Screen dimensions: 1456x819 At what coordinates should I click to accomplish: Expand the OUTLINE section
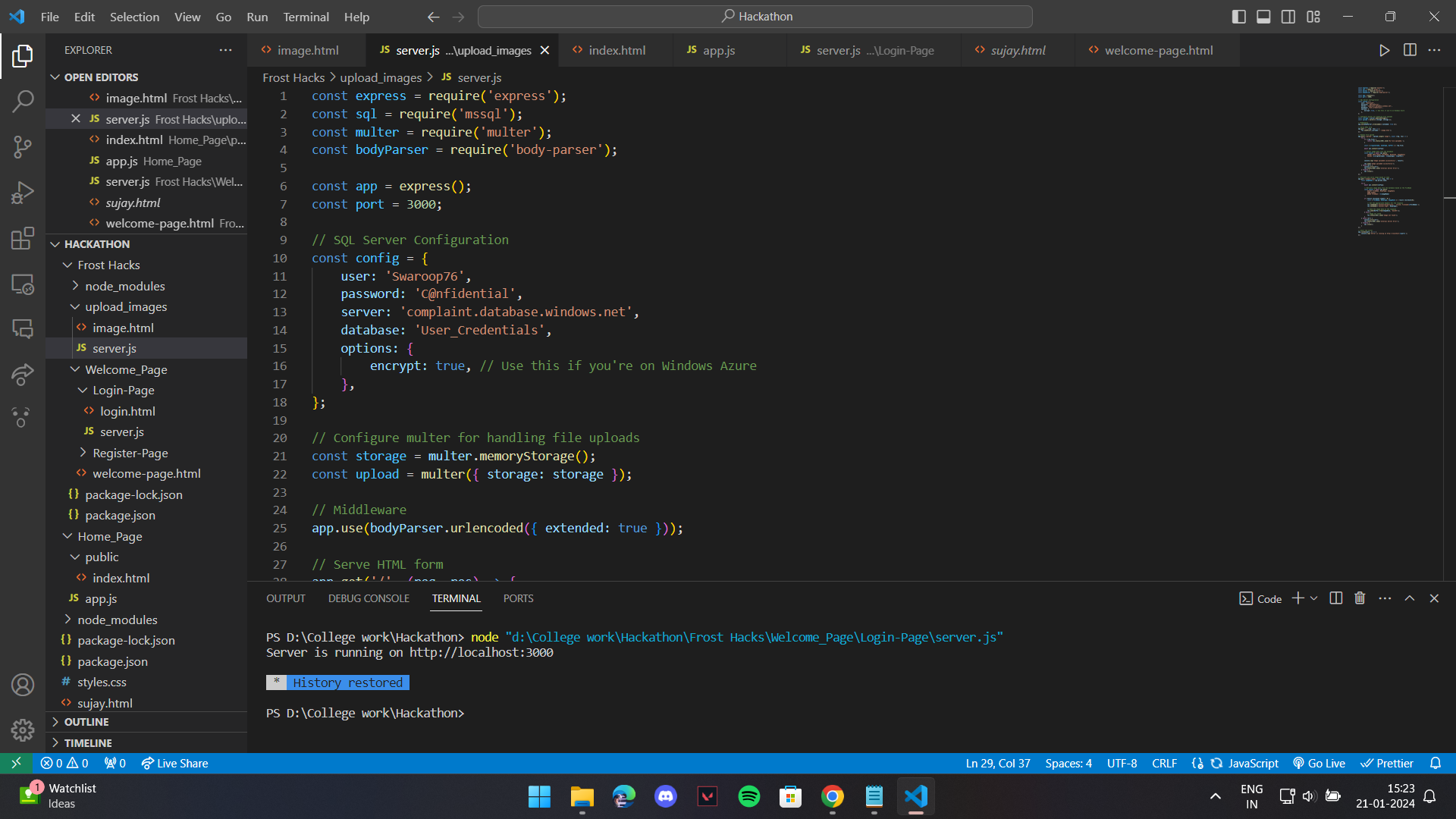pyautogui.click(x=86, y=722)
